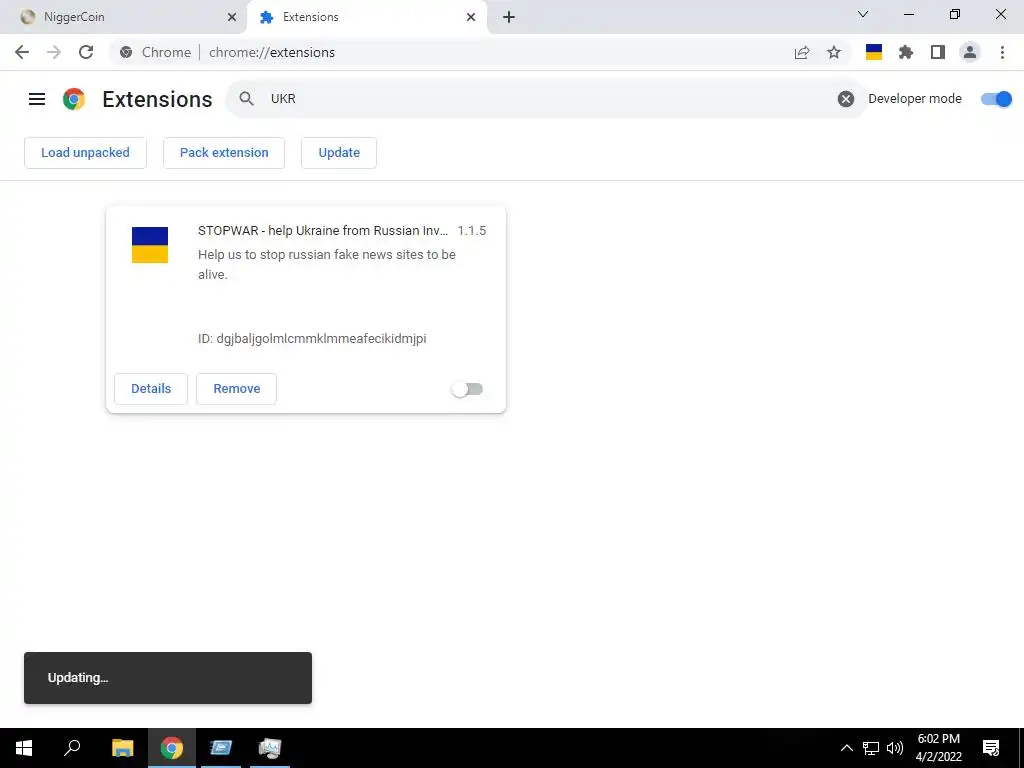
Task: Open a new tab with plus button
Action: tap(509, 17)
